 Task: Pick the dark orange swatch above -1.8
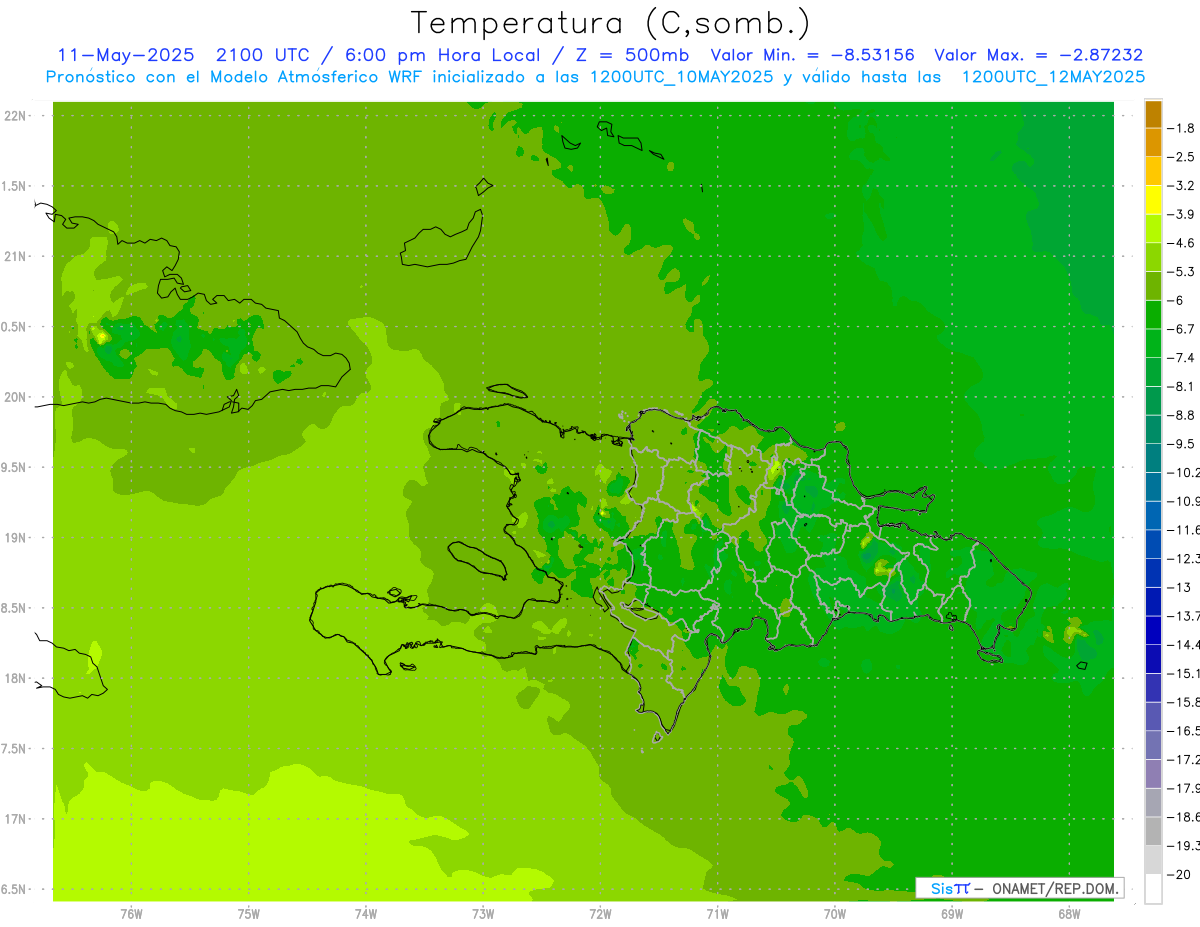[1153, 114]
